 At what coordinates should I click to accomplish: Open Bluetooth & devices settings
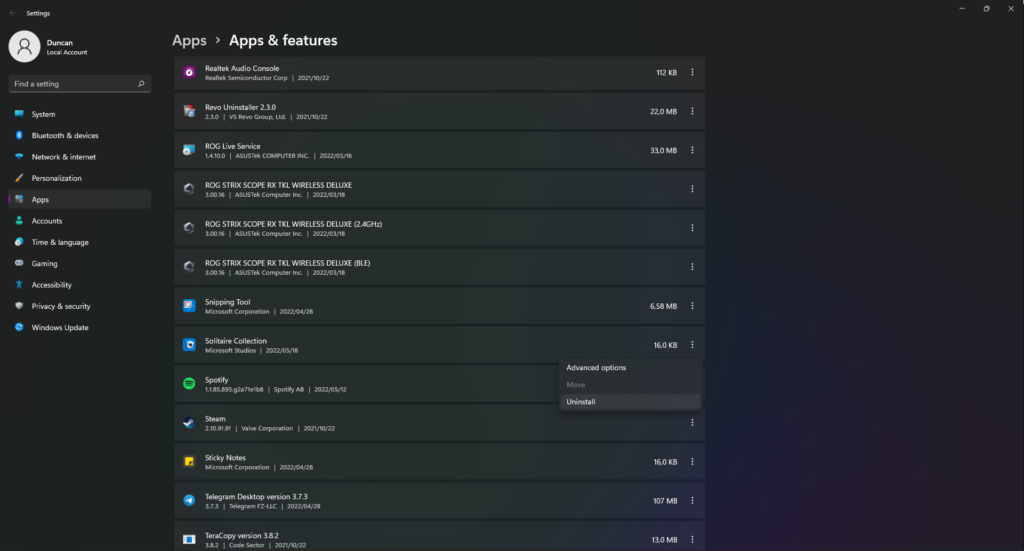(64, 136)
